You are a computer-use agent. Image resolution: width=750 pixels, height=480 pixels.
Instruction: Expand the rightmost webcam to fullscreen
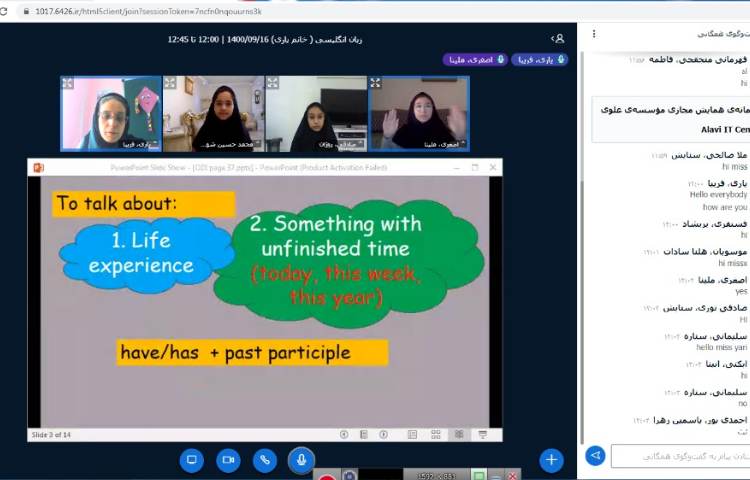pos(376,83)
